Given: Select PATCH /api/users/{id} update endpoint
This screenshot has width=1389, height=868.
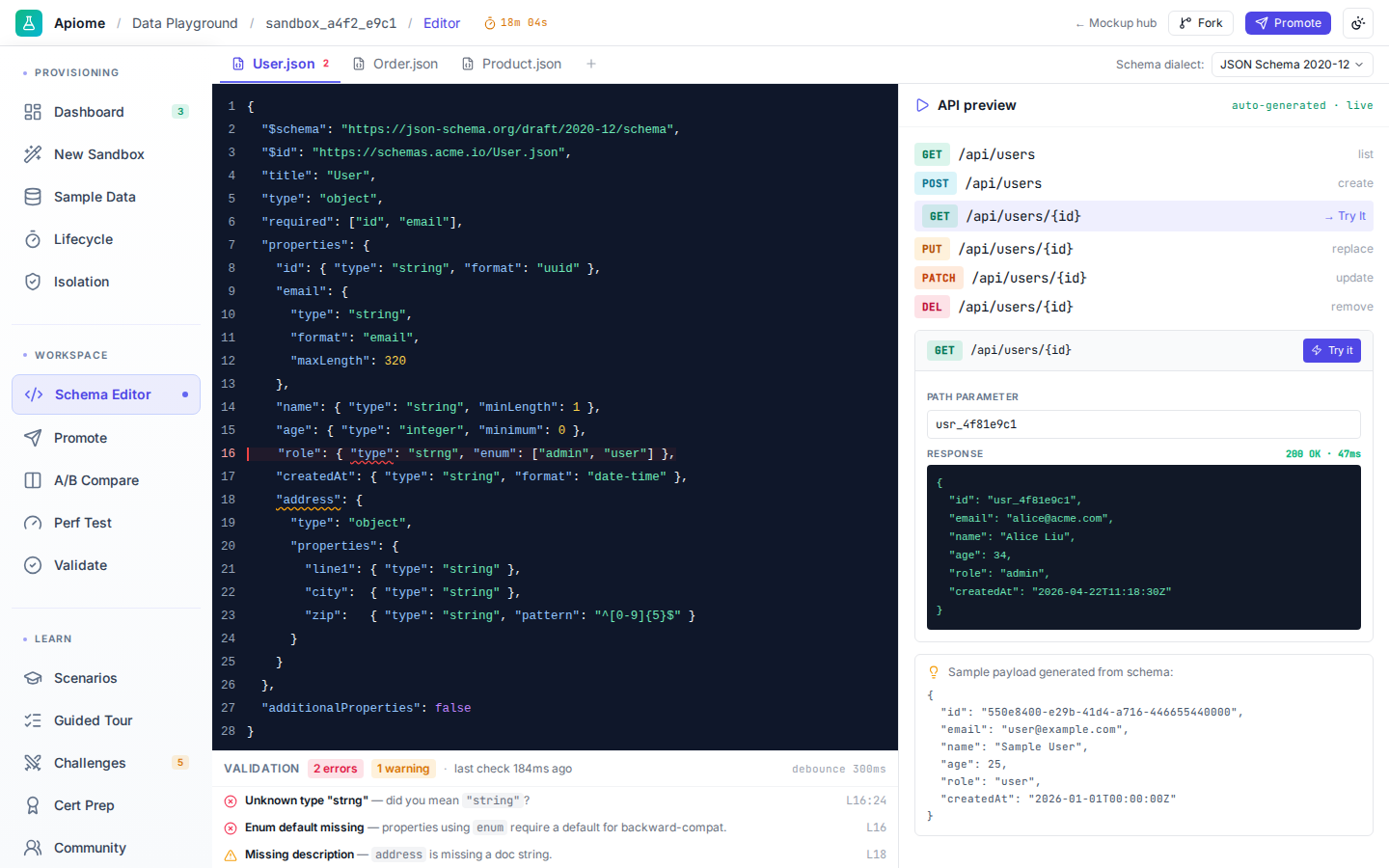Looking at the screenshot, I should point(1144,278).
